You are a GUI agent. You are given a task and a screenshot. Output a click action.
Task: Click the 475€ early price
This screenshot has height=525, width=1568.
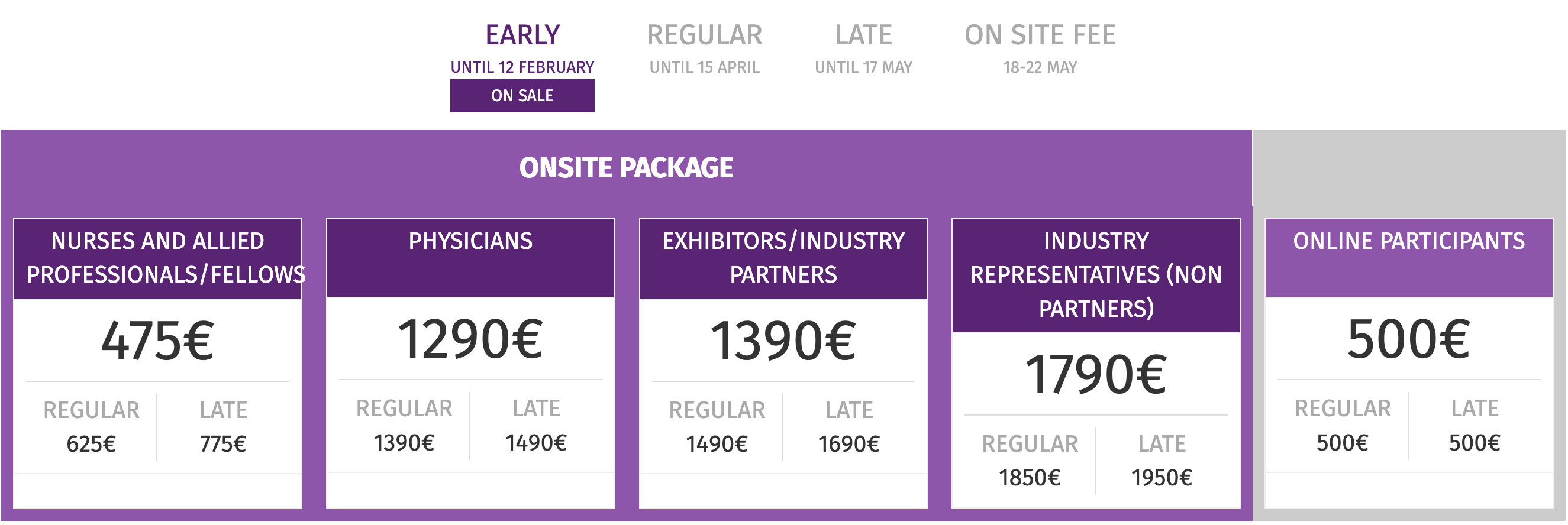tap(157, 341)
